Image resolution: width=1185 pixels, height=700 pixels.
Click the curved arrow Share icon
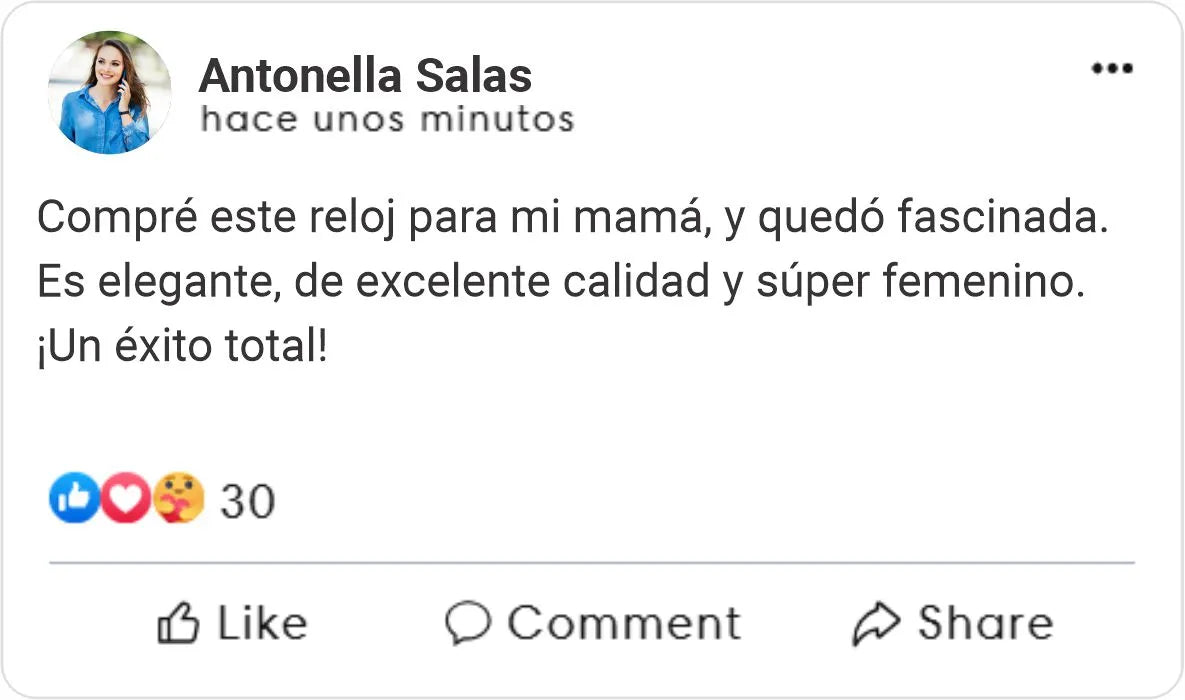point(876,623)
